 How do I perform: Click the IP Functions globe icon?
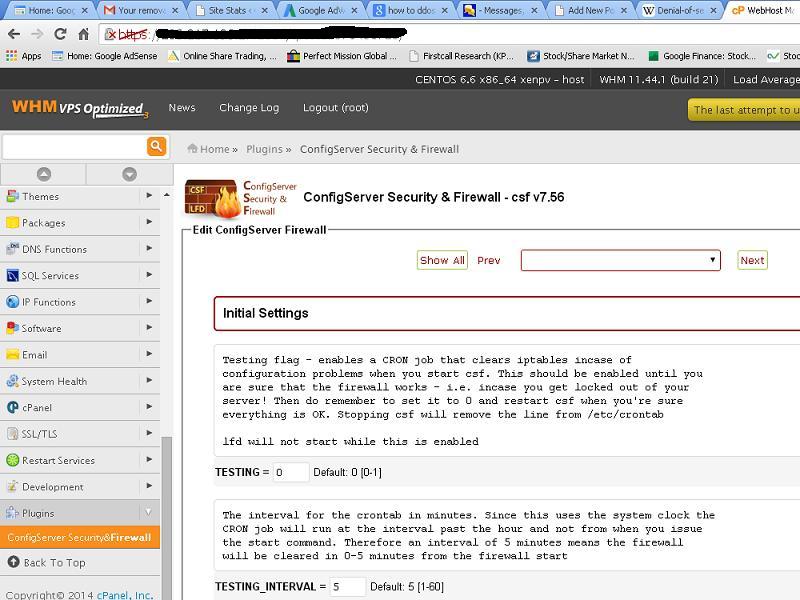(12, 302)
